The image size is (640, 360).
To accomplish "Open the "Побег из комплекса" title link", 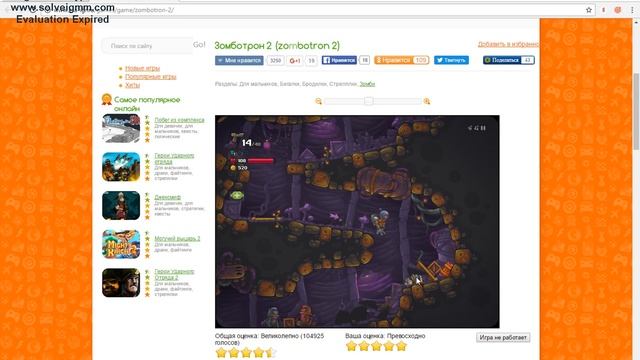I will coord(179,120).
